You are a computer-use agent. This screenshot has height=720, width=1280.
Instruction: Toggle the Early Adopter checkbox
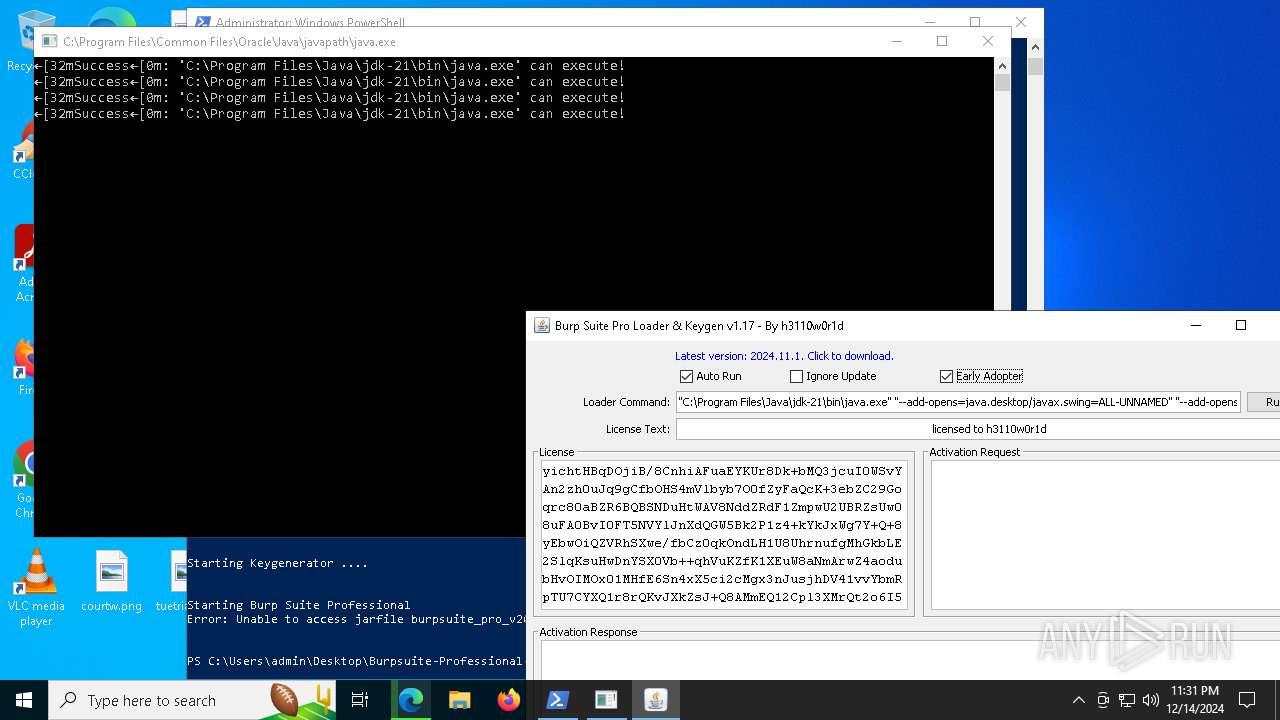pyautogui.click(x=946, y=376)
